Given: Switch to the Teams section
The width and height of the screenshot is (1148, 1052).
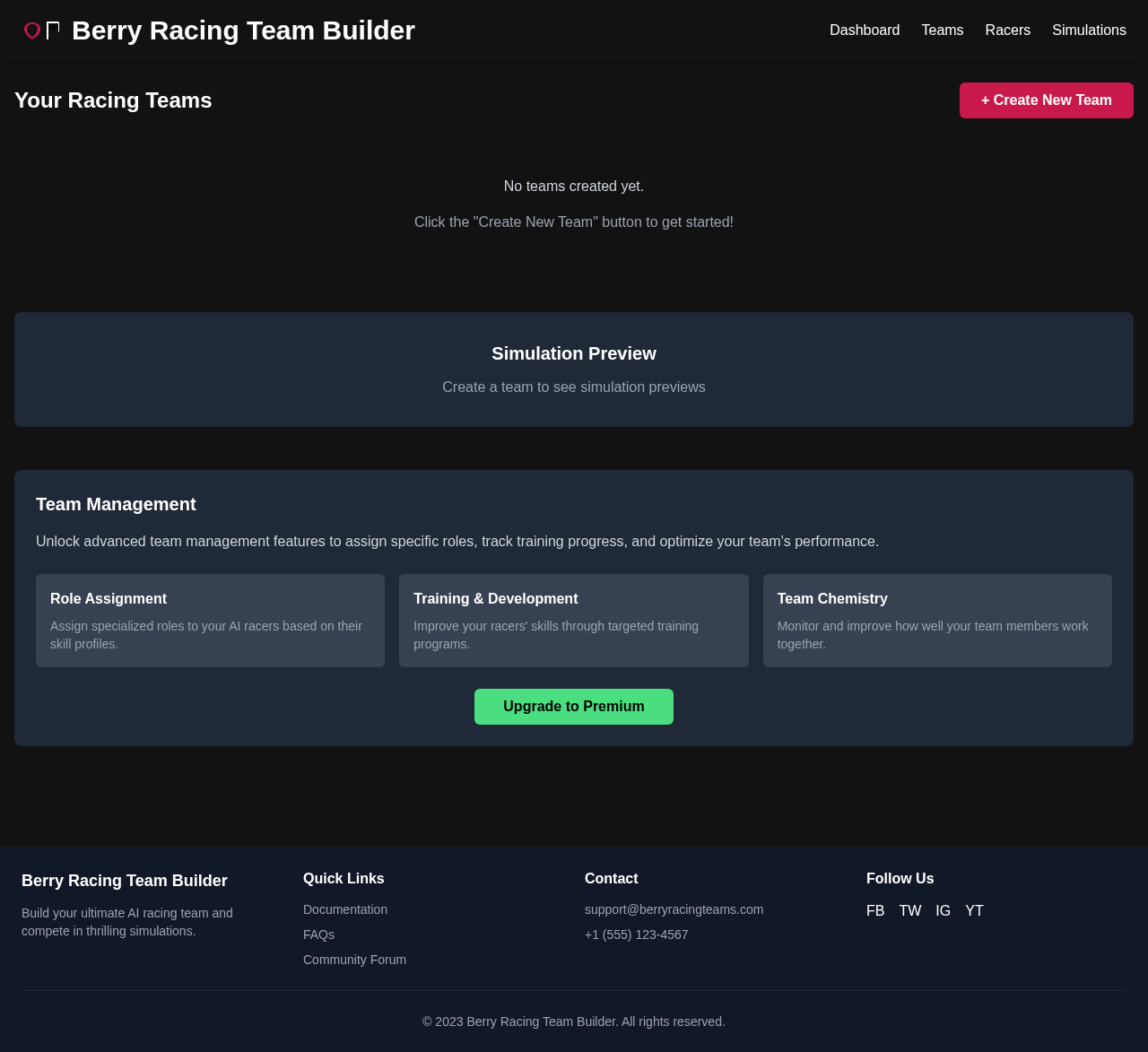Looking at the screenshot, I should pyautogui.click(x=942, y=28).
